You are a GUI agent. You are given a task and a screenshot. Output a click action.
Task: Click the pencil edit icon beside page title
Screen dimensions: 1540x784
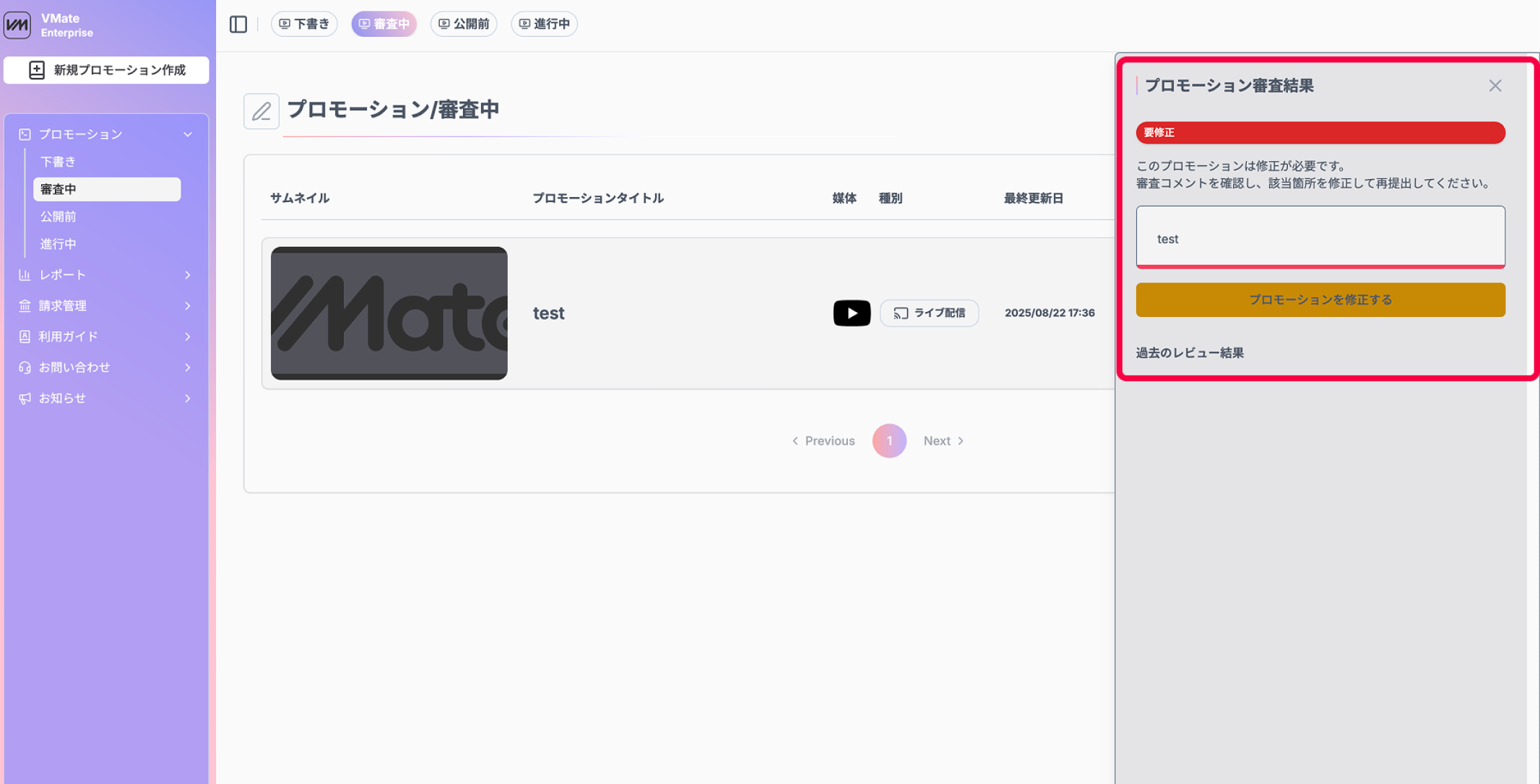click(261, 111)
